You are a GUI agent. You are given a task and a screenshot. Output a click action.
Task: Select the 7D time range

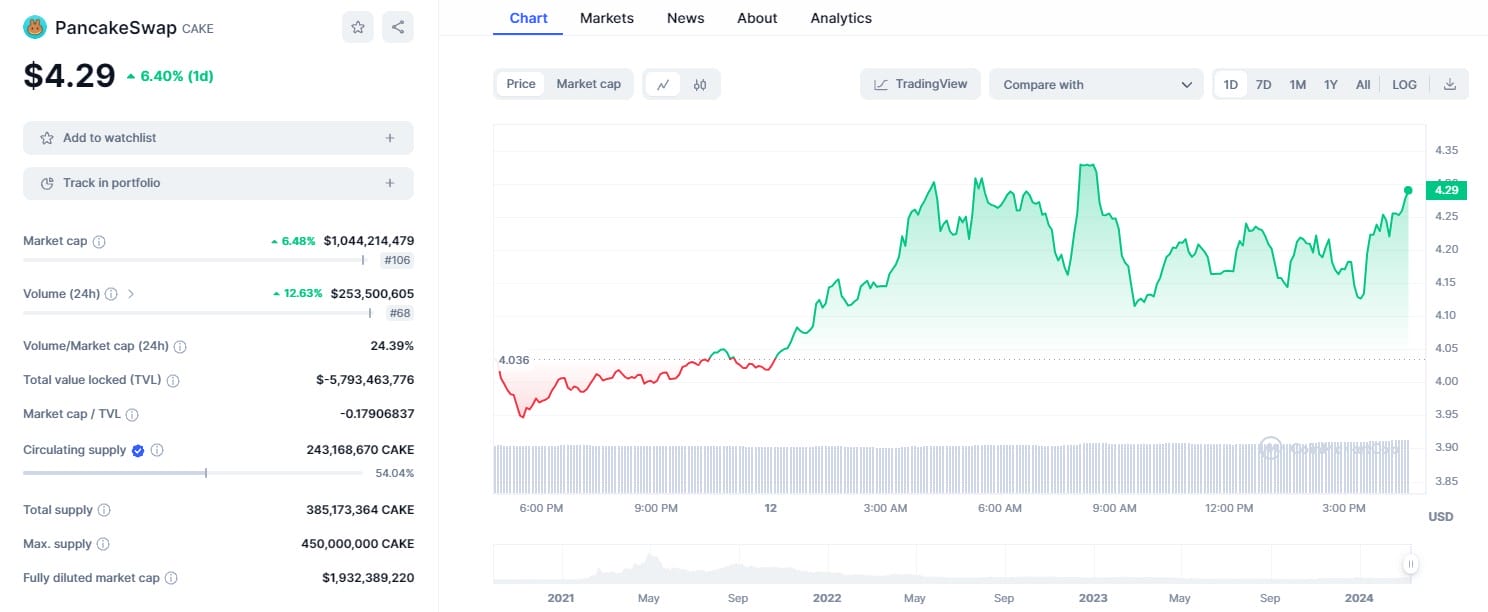coord(1263,85)
